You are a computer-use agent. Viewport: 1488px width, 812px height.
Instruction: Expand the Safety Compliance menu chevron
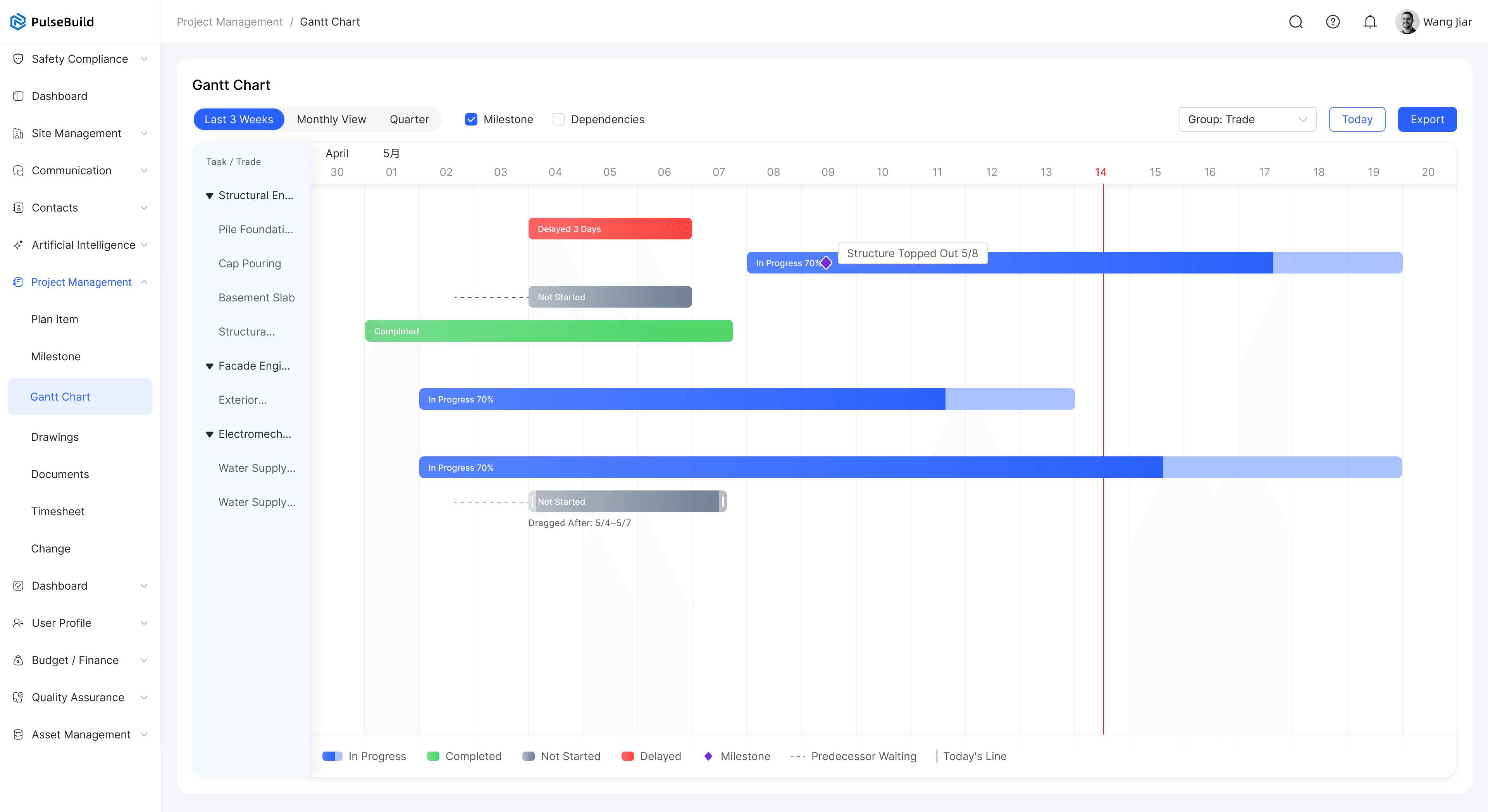[145, 59]
